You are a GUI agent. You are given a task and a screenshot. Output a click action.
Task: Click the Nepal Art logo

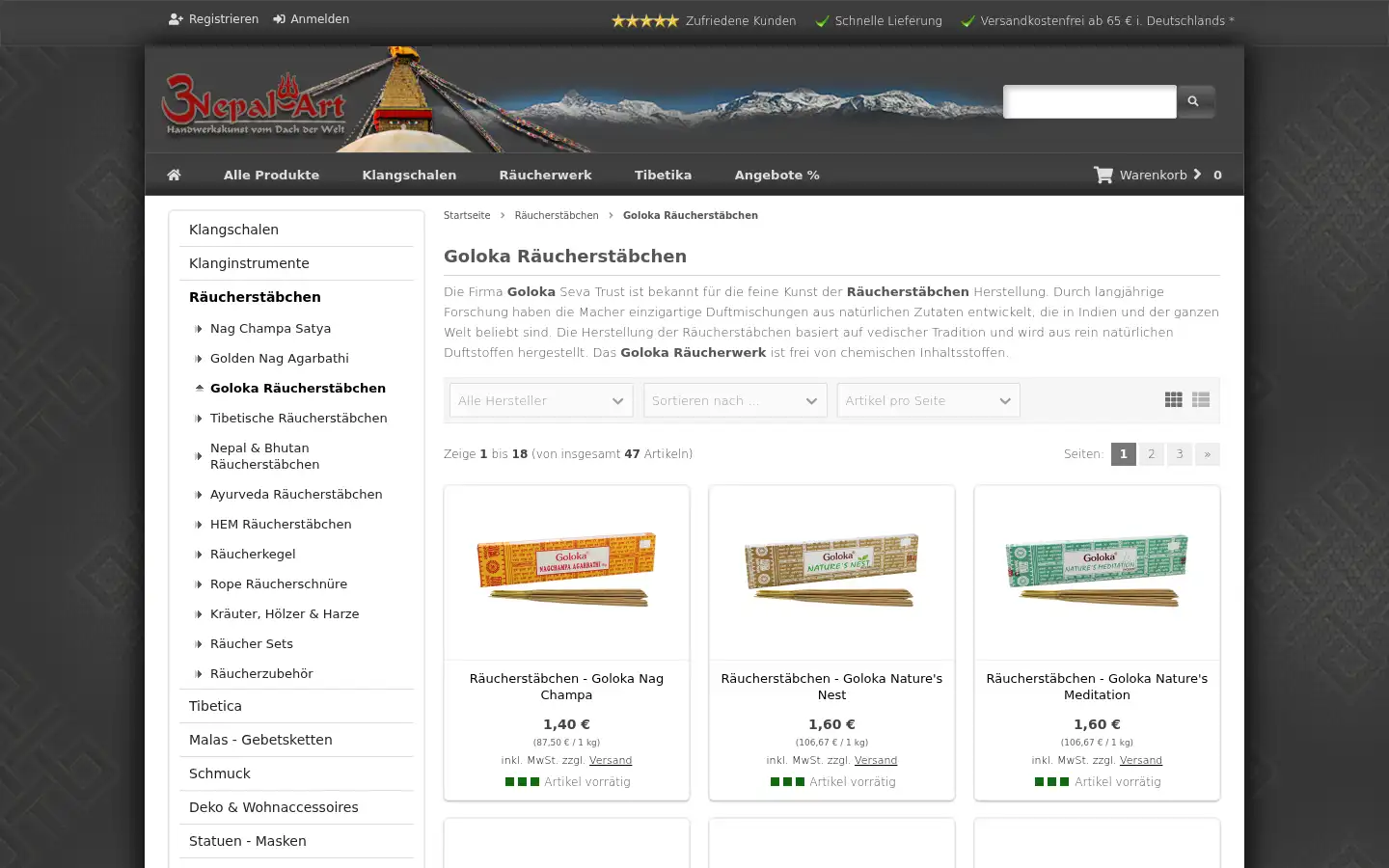[254, 103]
